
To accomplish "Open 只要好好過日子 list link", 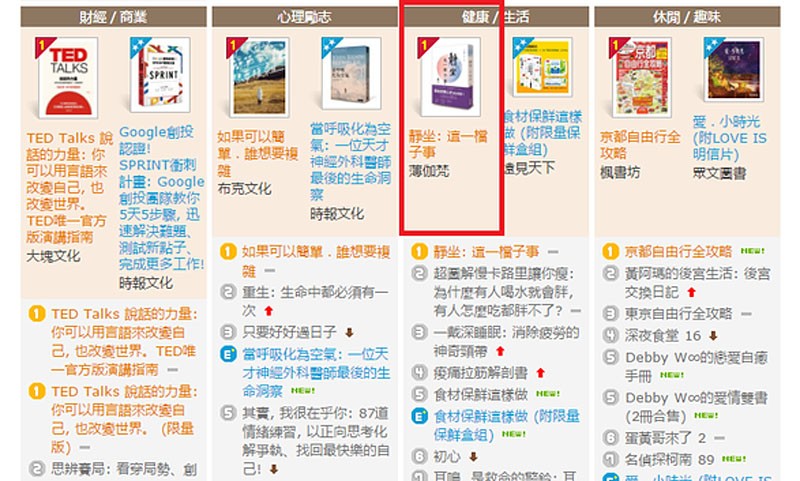I will coord(289,333).
